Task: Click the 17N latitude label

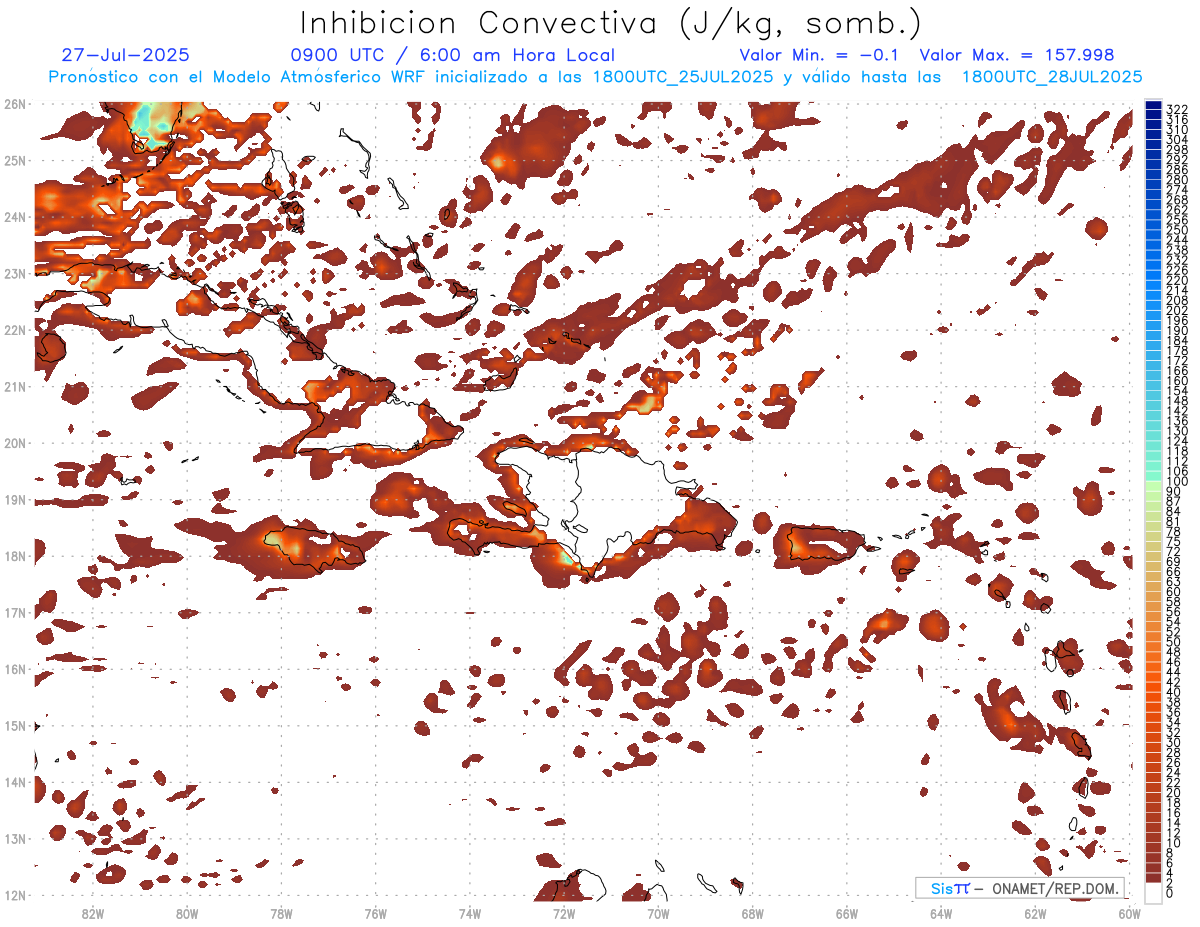Action: coord(15,612)
